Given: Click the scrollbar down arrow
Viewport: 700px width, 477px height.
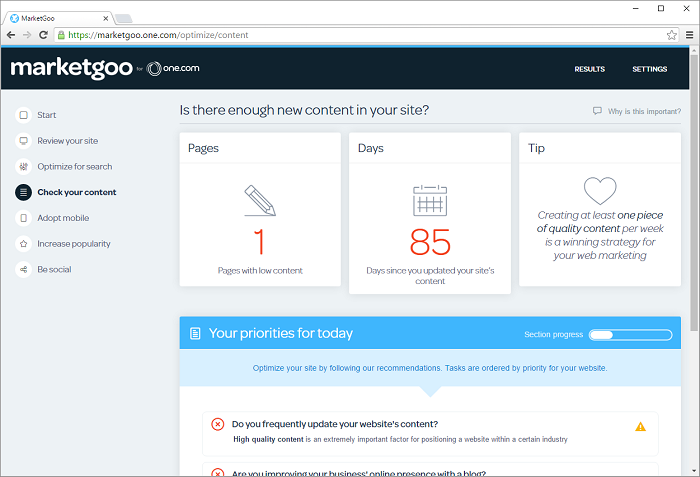Looking at the screenshot, I should (693, 471).
